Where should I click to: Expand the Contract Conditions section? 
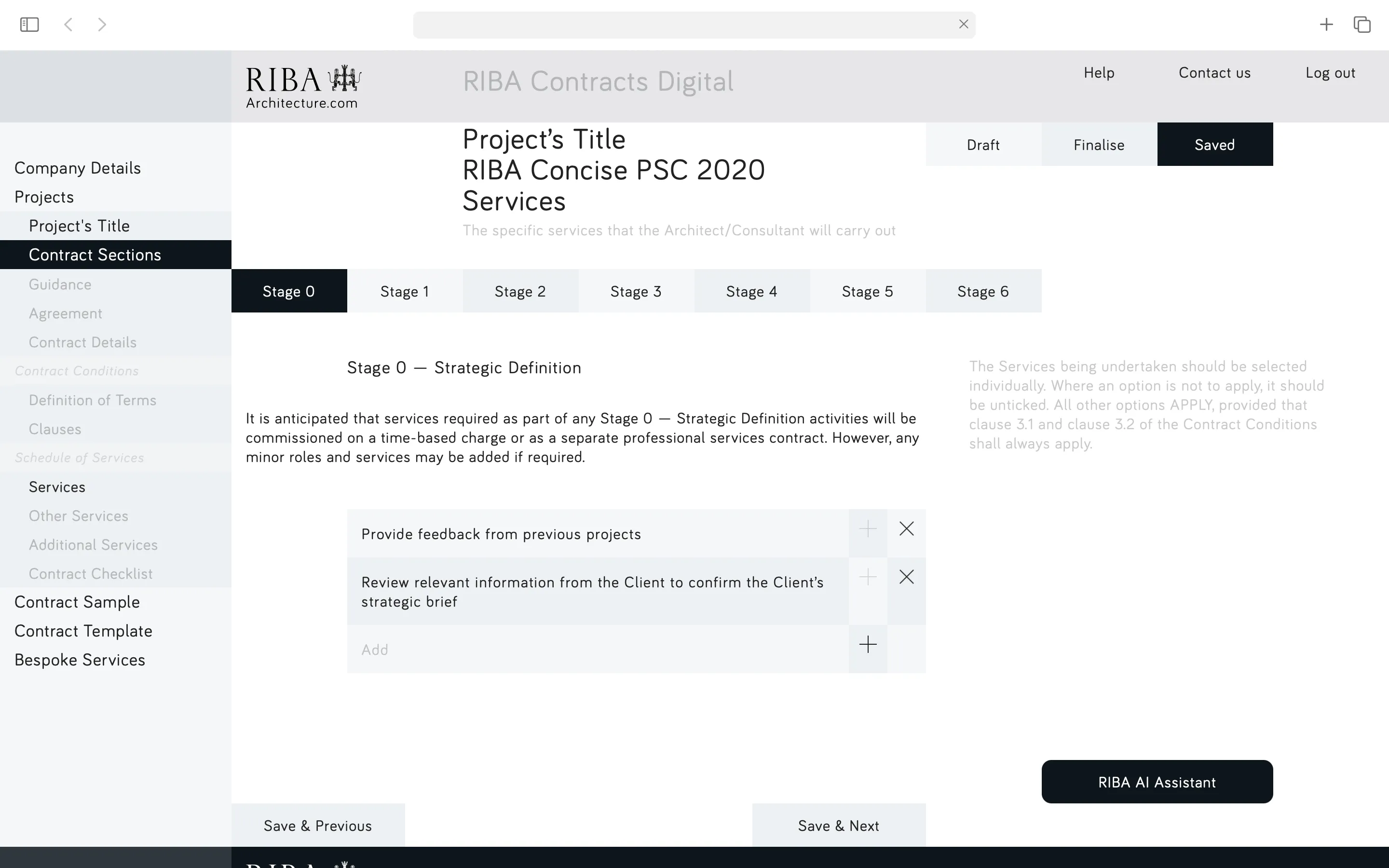[77, 370]
